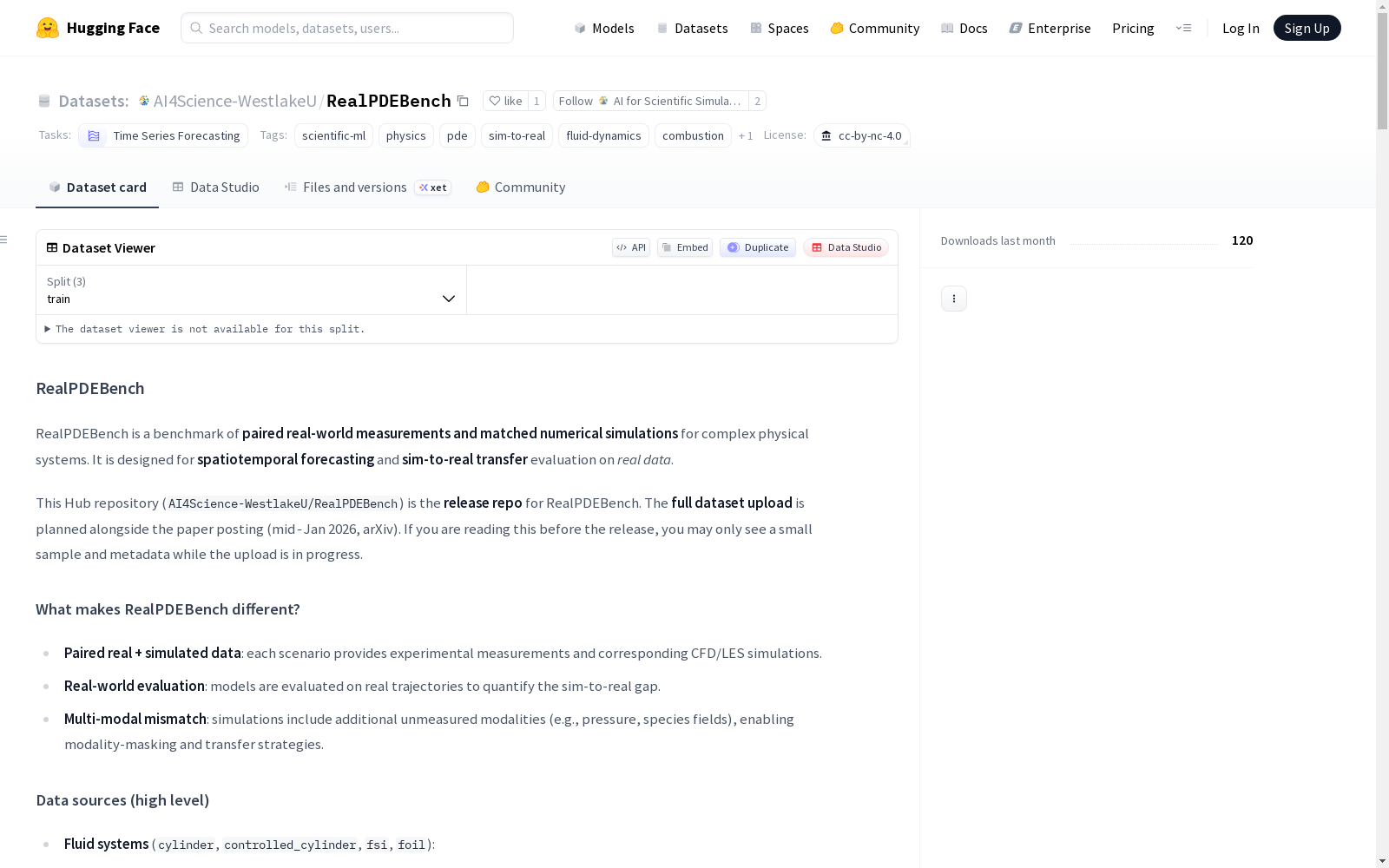Click the Hugging Face logo icon

point(48,28)
